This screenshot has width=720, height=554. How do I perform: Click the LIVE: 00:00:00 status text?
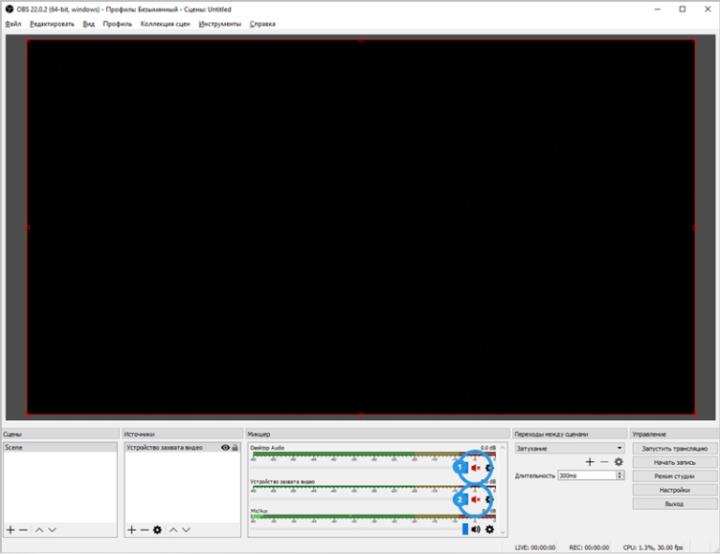click(535, 548)
